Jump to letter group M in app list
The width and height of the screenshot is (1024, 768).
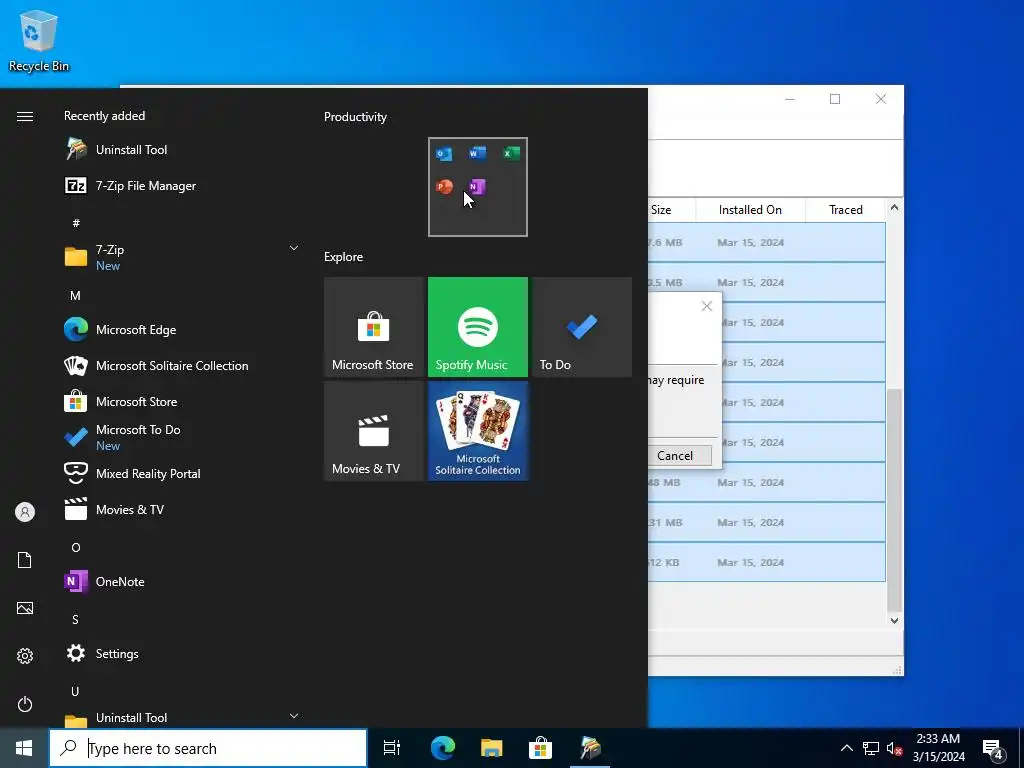(x=76, y=295)
